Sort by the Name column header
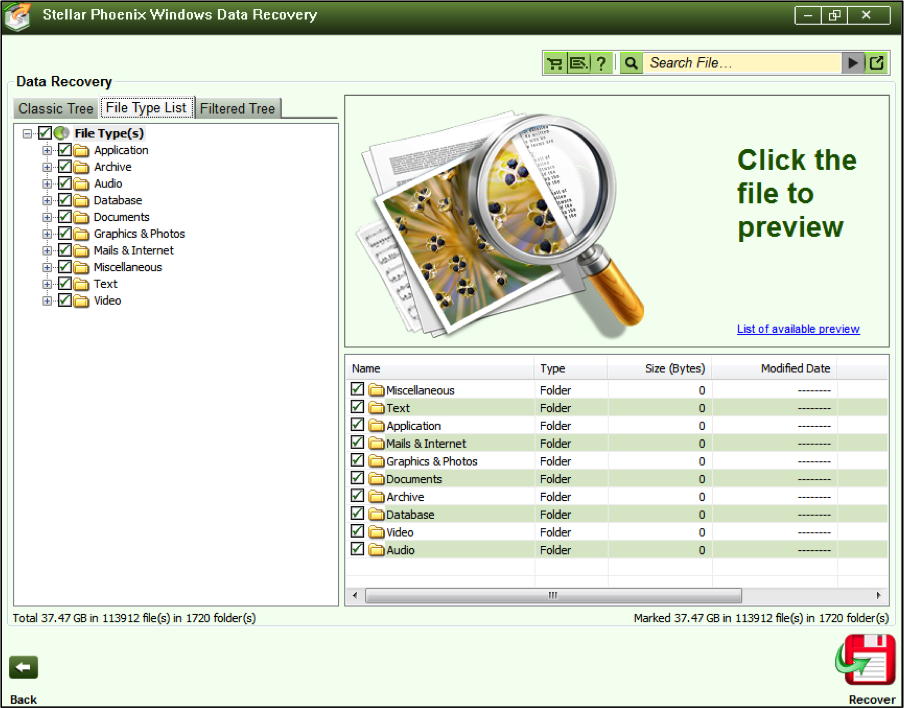Image resolution: width=904 pixels, height=708 pixels. (x=439, y=368)
